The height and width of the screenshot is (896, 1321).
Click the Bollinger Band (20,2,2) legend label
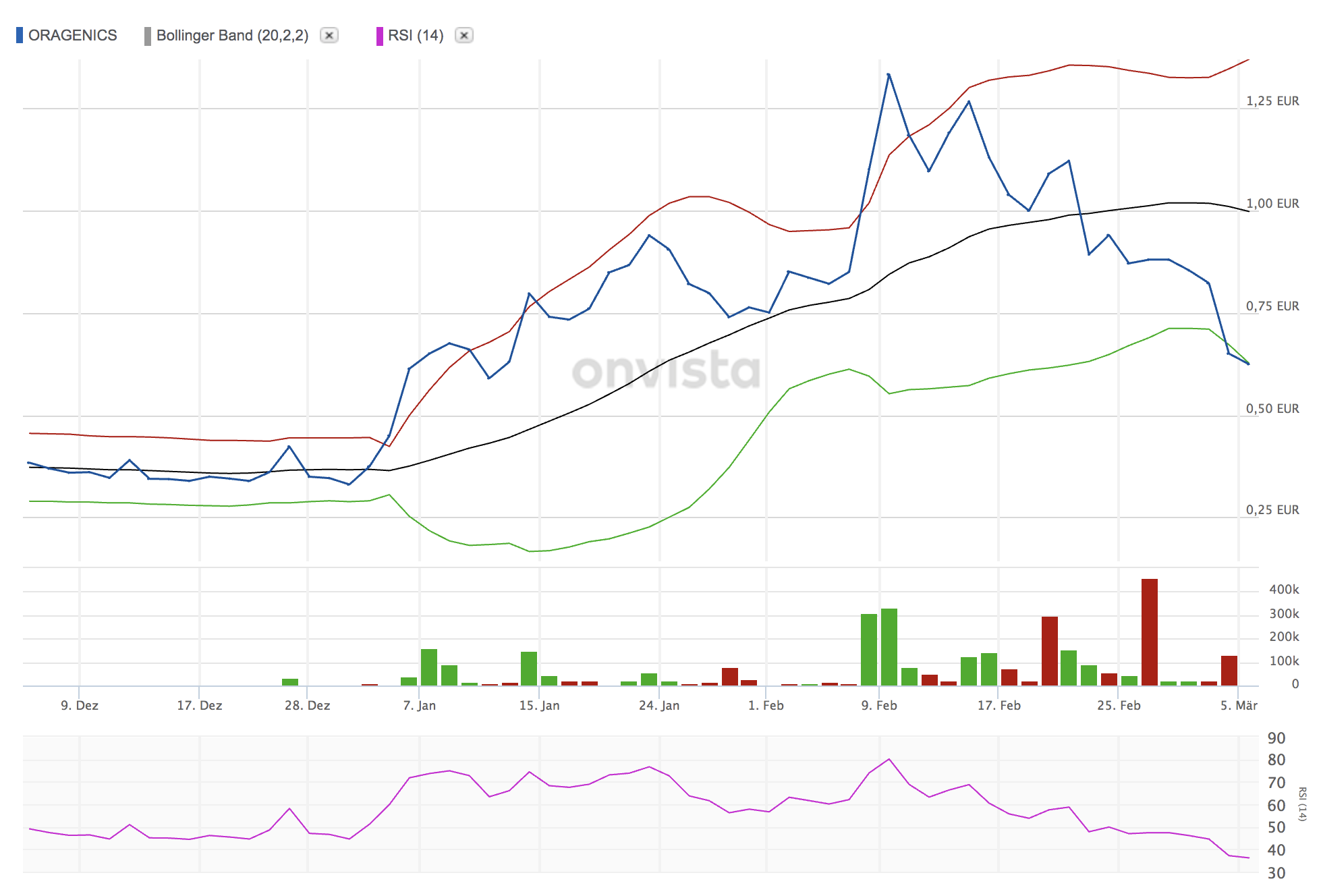click(x=232, y=35)
